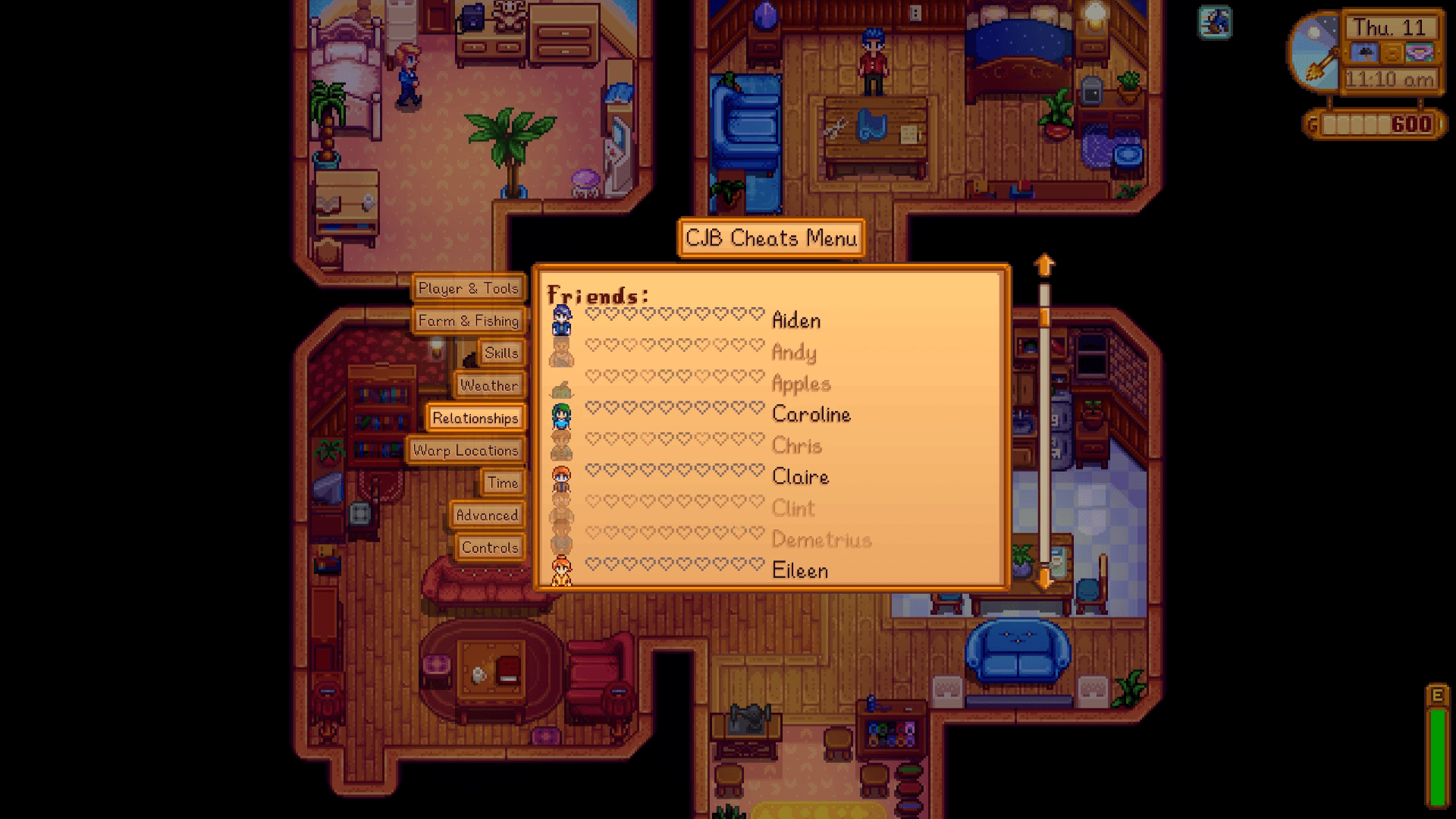
Task: Click the Eileen character portrait icon
Action: [561, 570]
